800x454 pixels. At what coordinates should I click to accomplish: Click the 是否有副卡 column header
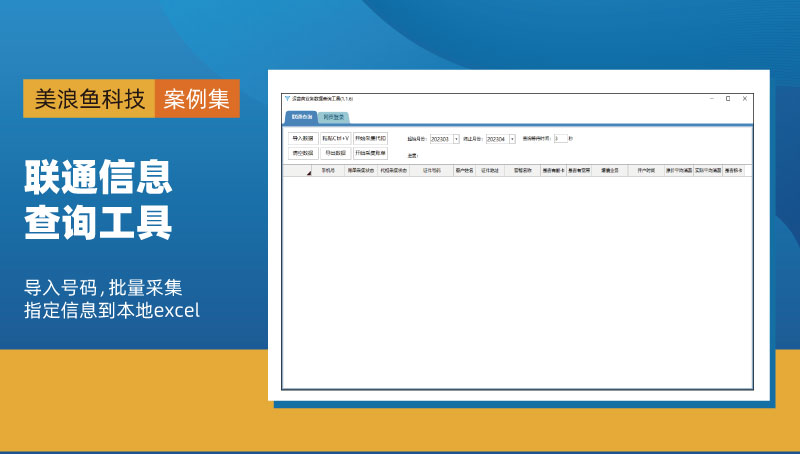click(554, 170)
